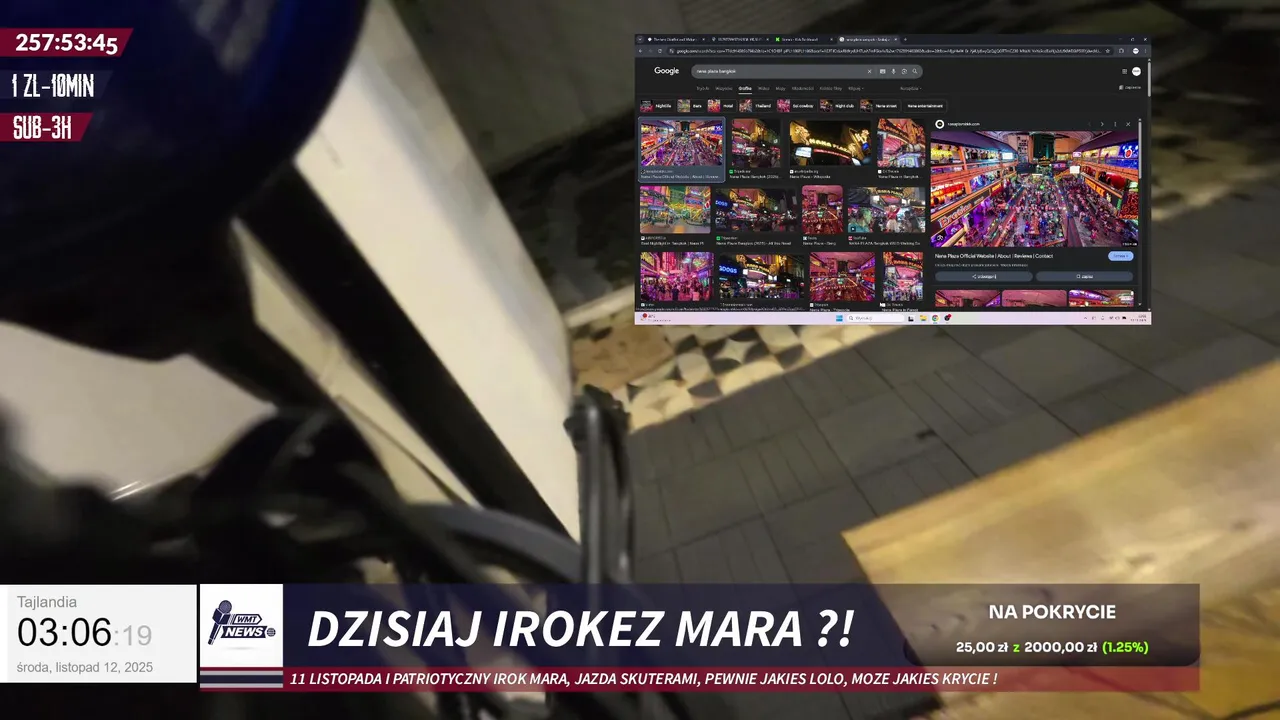The height and width of the screenshot is (720, 1280).
Task: Select the Wiadomości search tab
Action: 803,88
